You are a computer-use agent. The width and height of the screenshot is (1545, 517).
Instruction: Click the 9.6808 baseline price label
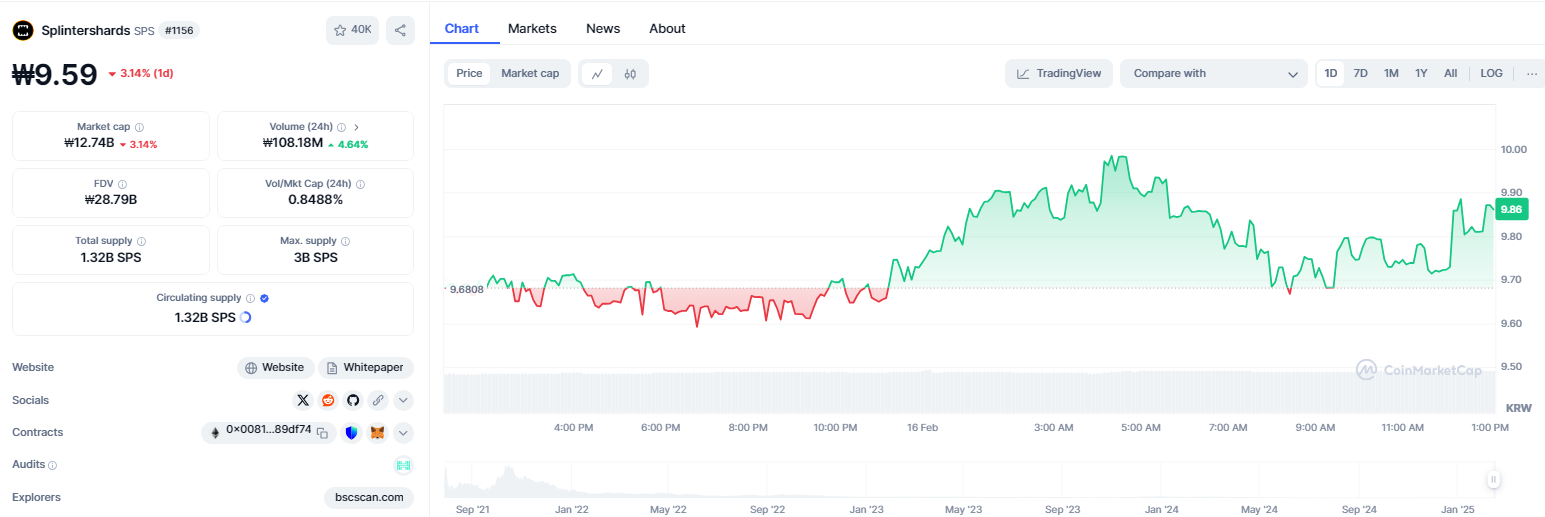coord(467,289)
